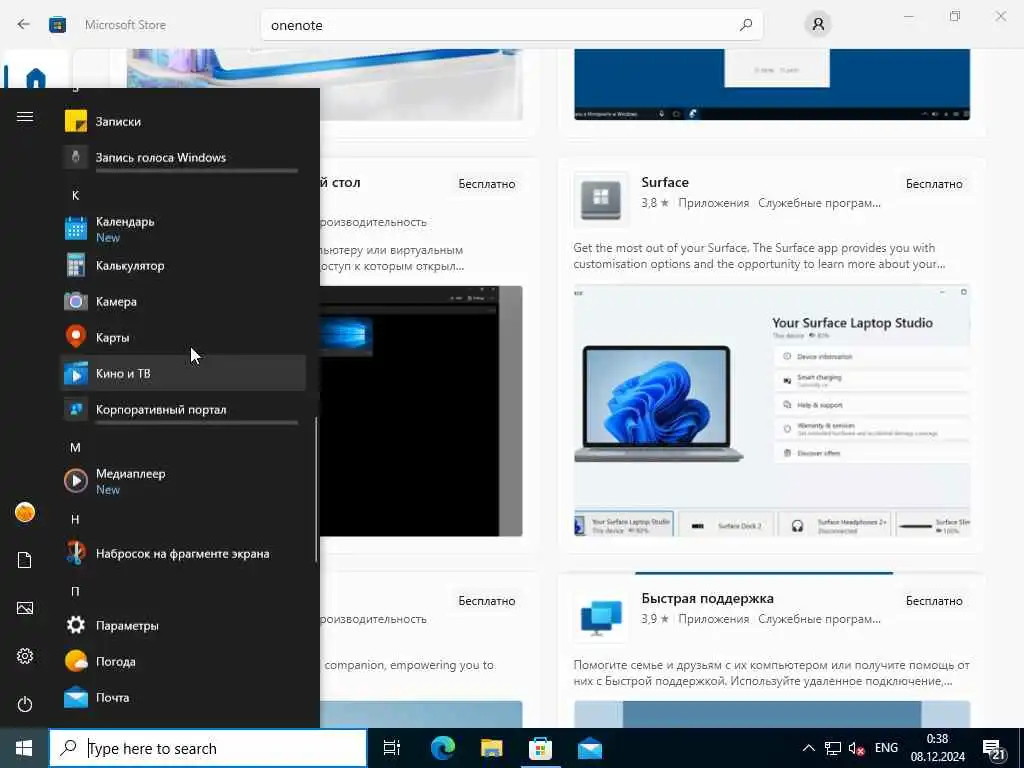1024x768 pixels.
Task: Open the Камера app
Action: click(183, 302)
